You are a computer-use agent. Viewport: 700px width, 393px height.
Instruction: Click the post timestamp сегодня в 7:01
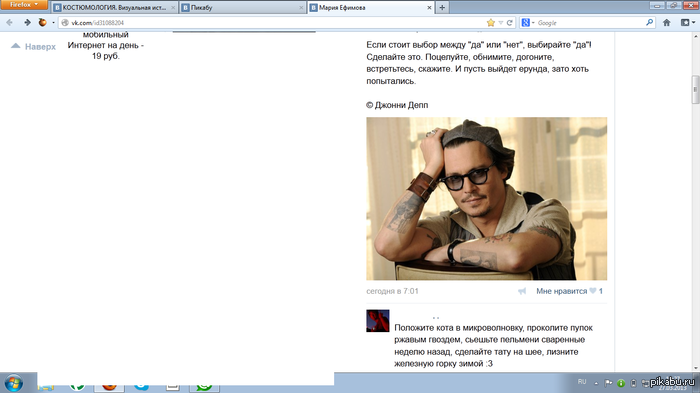[392, 291]
